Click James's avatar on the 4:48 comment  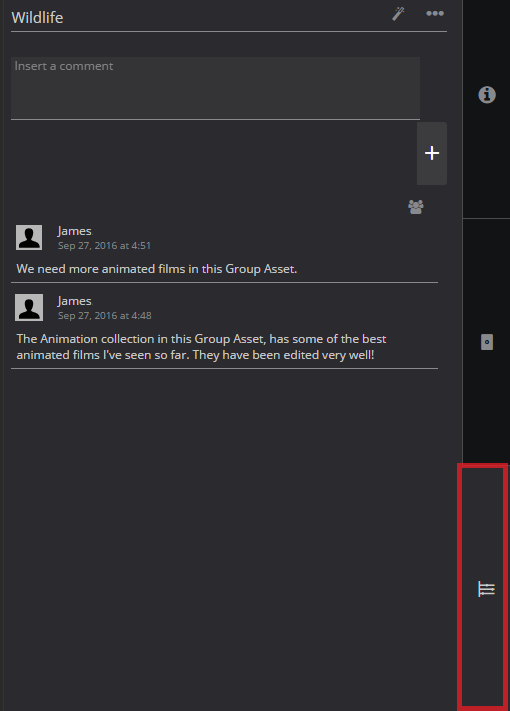(29, 307)
